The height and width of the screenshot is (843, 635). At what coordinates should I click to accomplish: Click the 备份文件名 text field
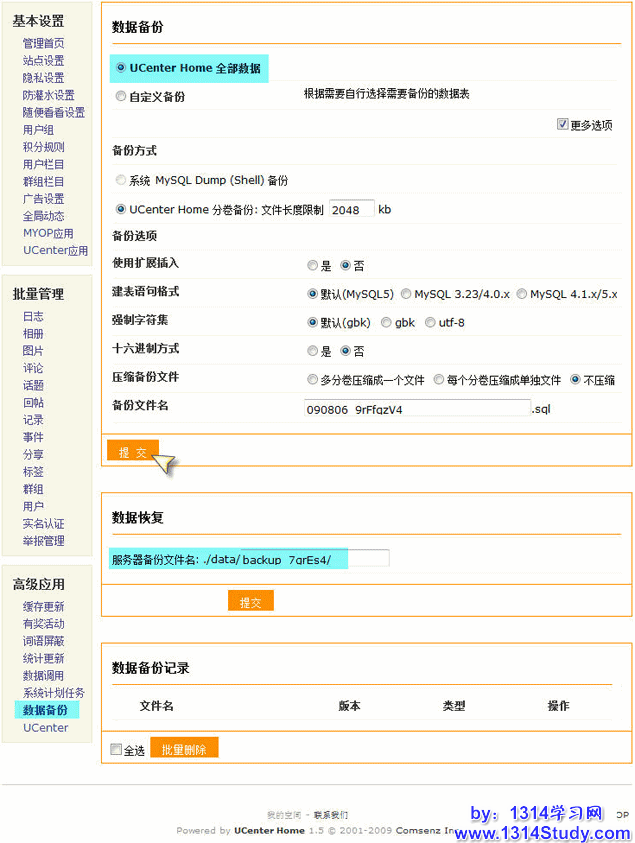click(417, 408)
